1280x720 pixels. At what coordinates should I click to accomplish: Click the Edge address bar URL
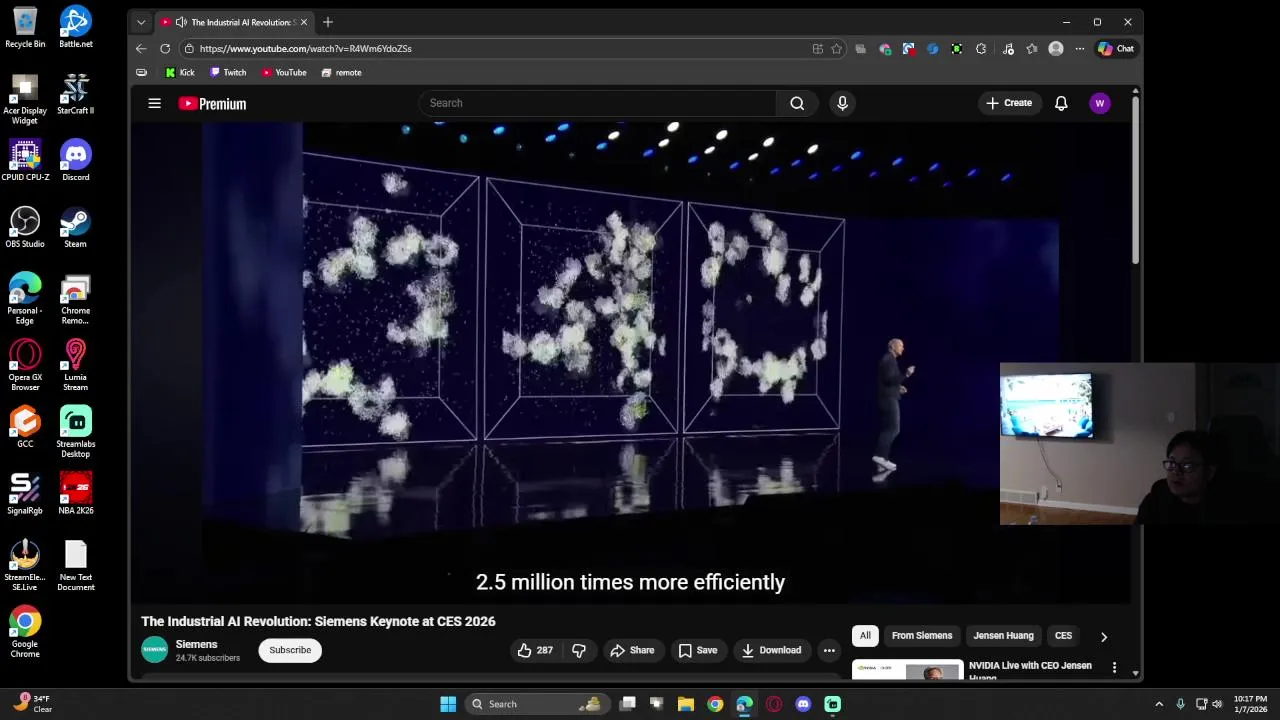pyautogui.click(x=305, y=48)
